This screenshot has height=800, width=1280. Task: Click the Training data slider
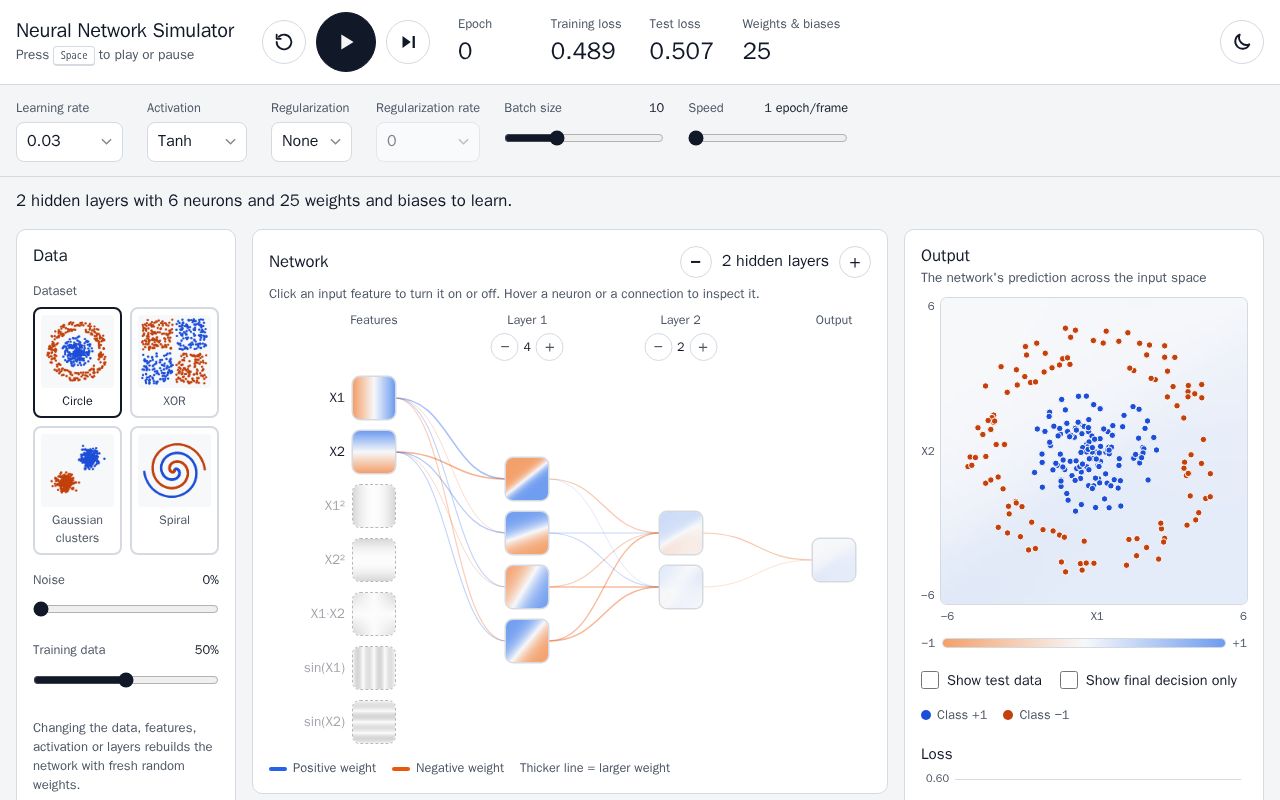[x=126, y=680]
